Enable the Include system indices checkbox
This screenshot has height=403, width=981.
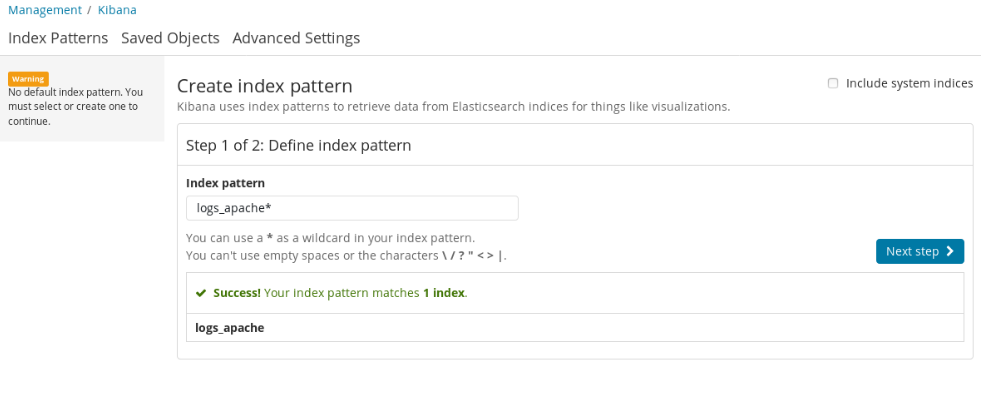[x=833, y=84]
